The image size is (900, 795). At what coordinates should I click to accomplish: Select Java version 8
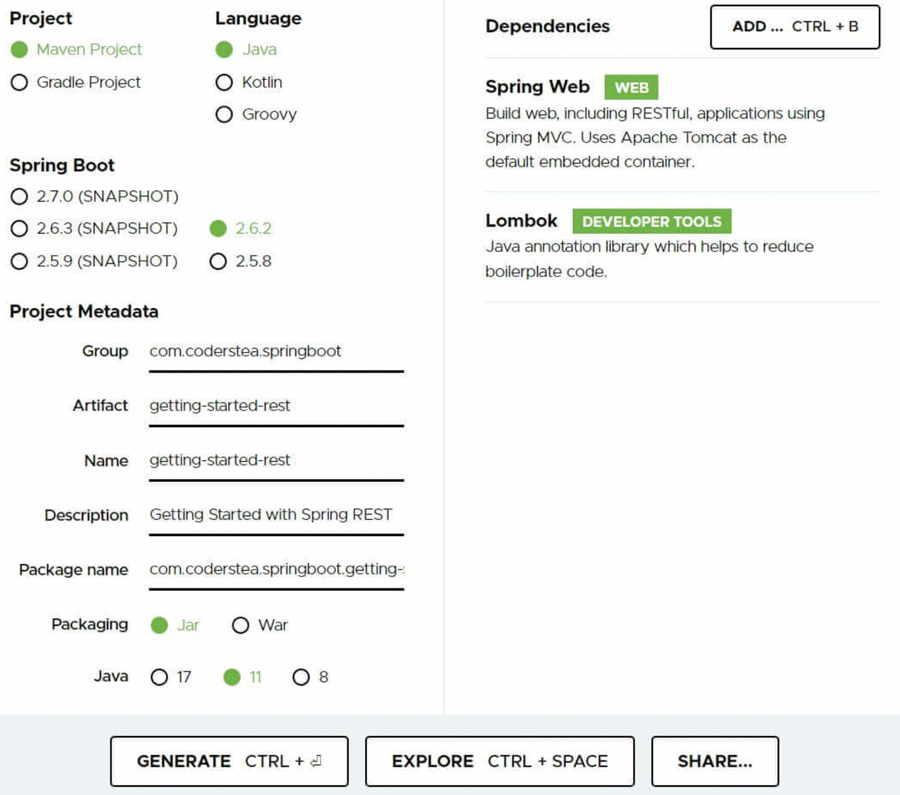[x=301, y=676]
